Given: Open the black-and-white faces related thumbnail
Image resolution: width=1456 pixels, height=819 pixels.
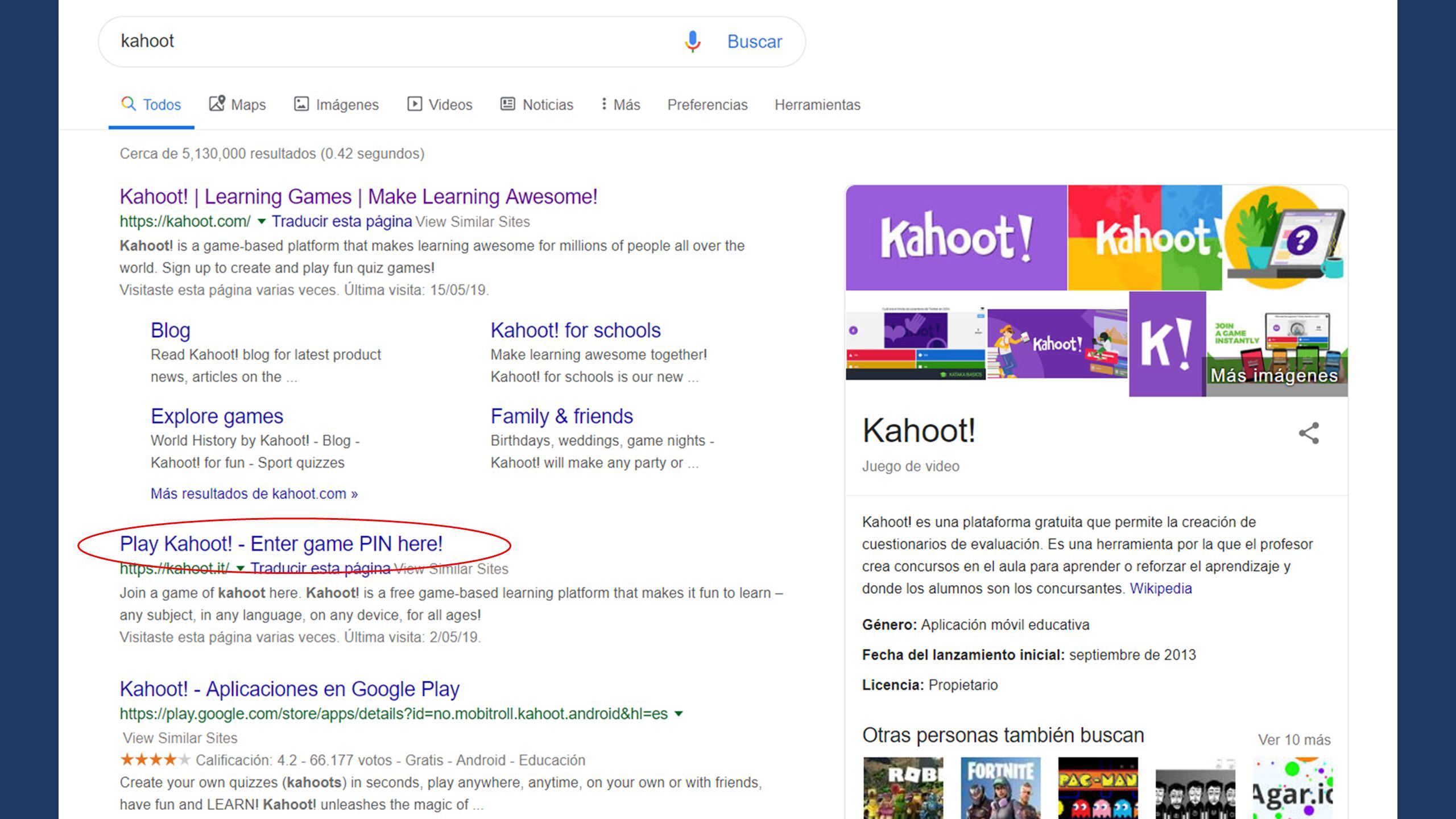Looking at the screenshot, I should [x=1196, y=788].
